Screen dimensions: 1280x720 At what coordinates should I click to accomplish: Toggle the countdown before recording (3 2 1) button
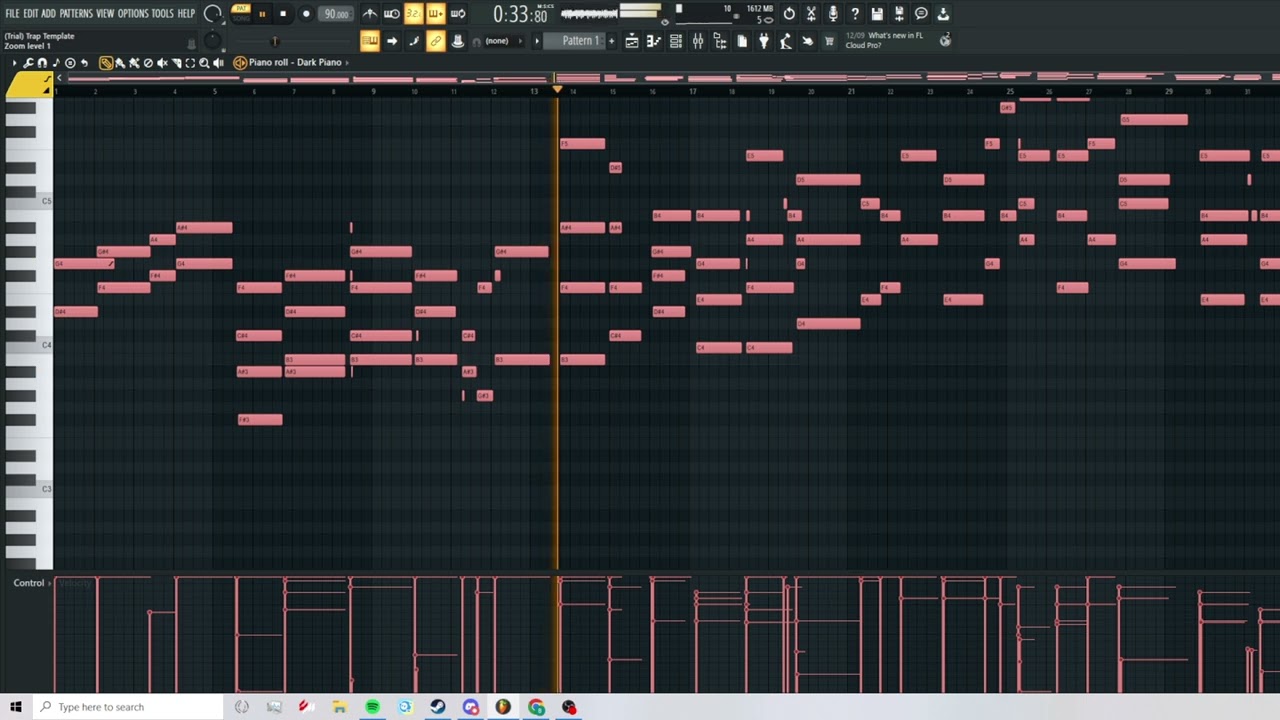413,14
